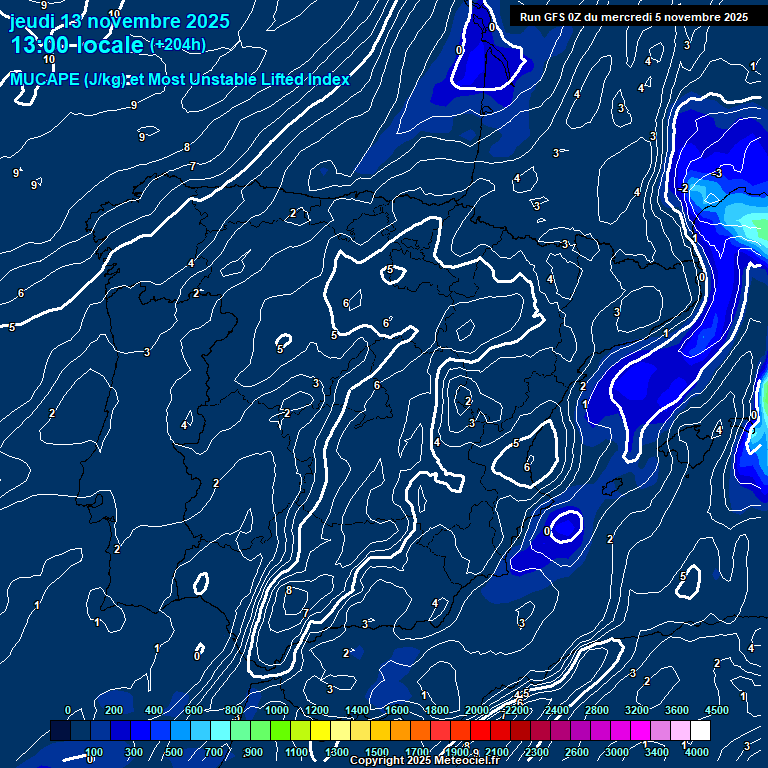Click the '3000' legend value

617,752
